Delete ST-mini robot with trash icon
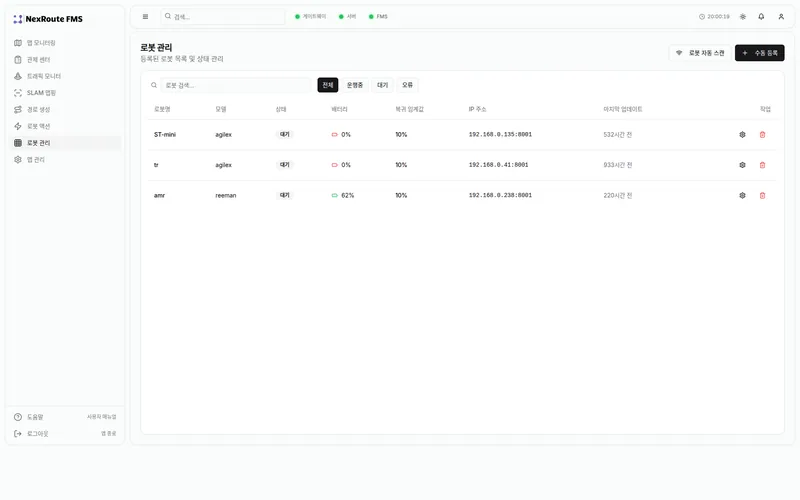The height and width of the screenshot is (500, 800). click(763, 135)
